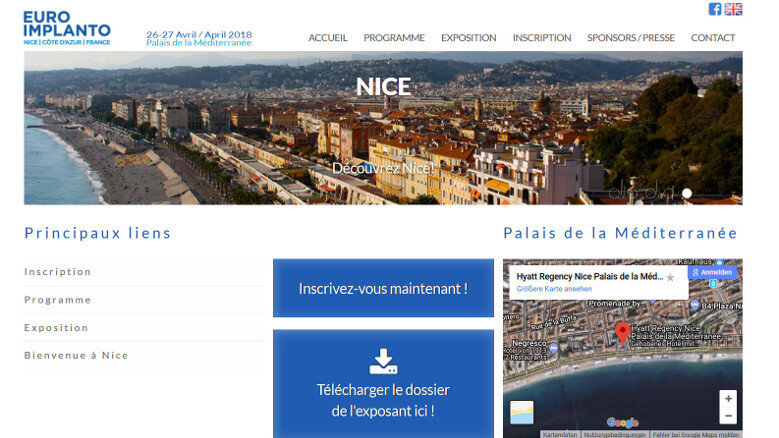
Task: Open the INSCRIPTION menu item
Action: point(542,38)
